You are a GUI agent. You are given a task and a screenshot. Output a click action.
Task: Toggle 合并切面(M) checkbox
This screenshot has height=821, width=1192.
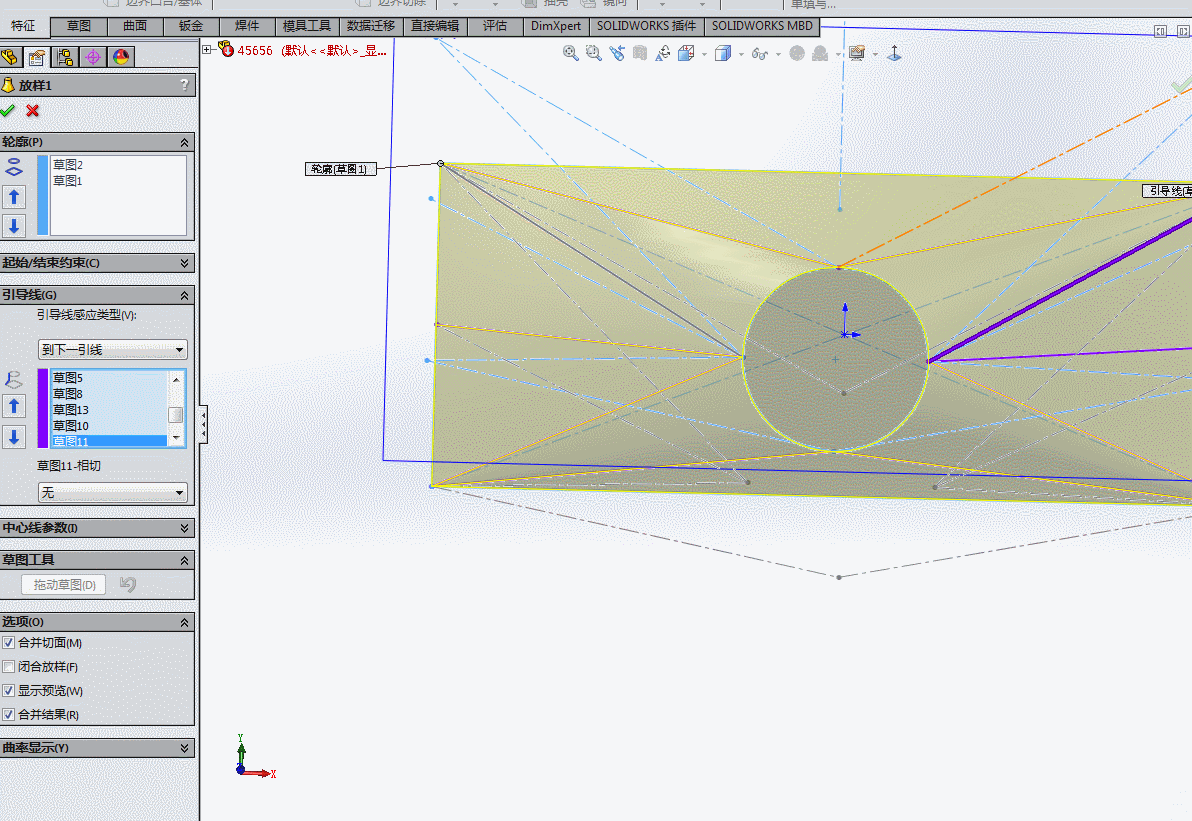point(8,642)
